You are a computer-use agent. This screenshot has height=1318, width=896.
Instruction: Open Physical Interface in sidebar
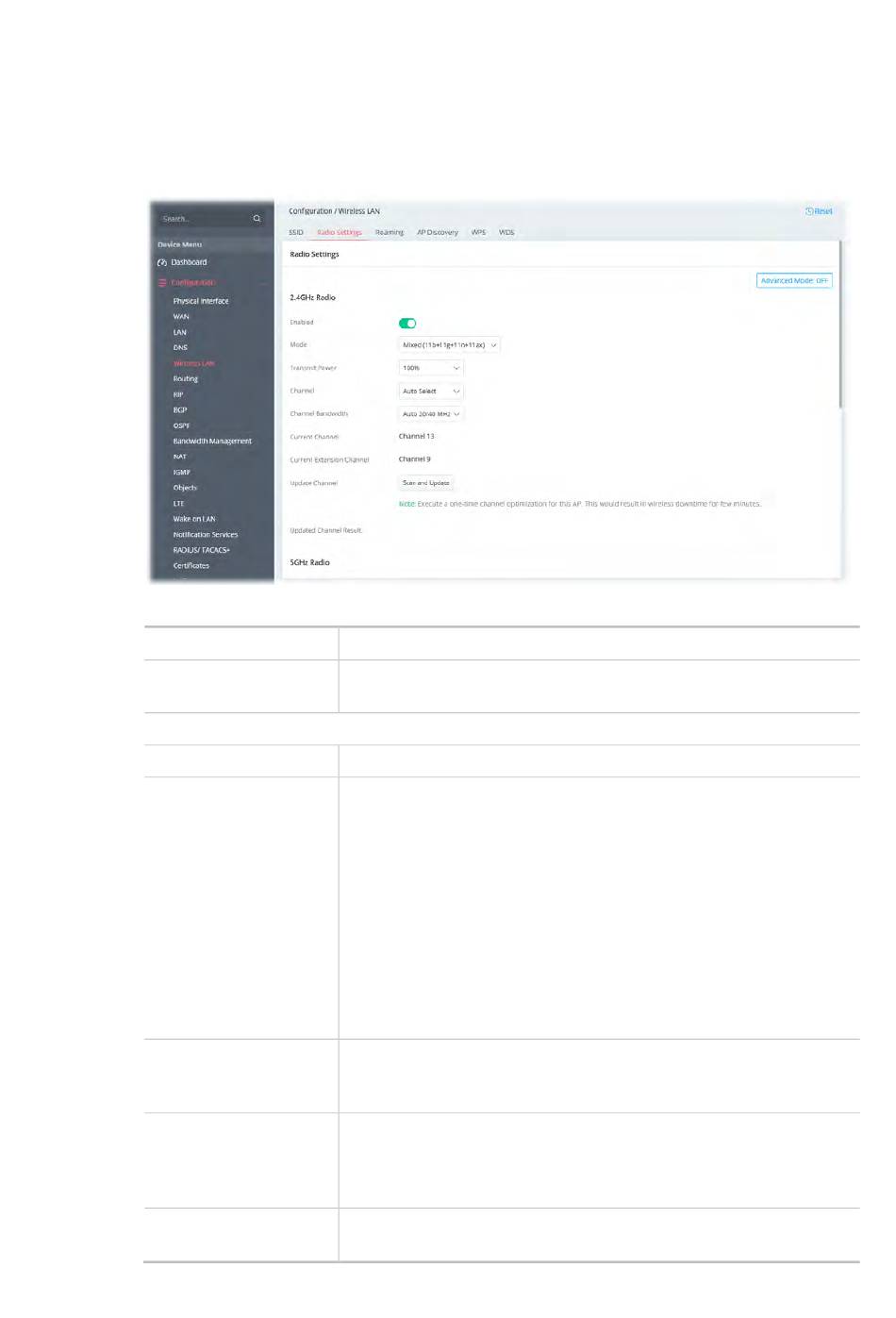(201, 301)
